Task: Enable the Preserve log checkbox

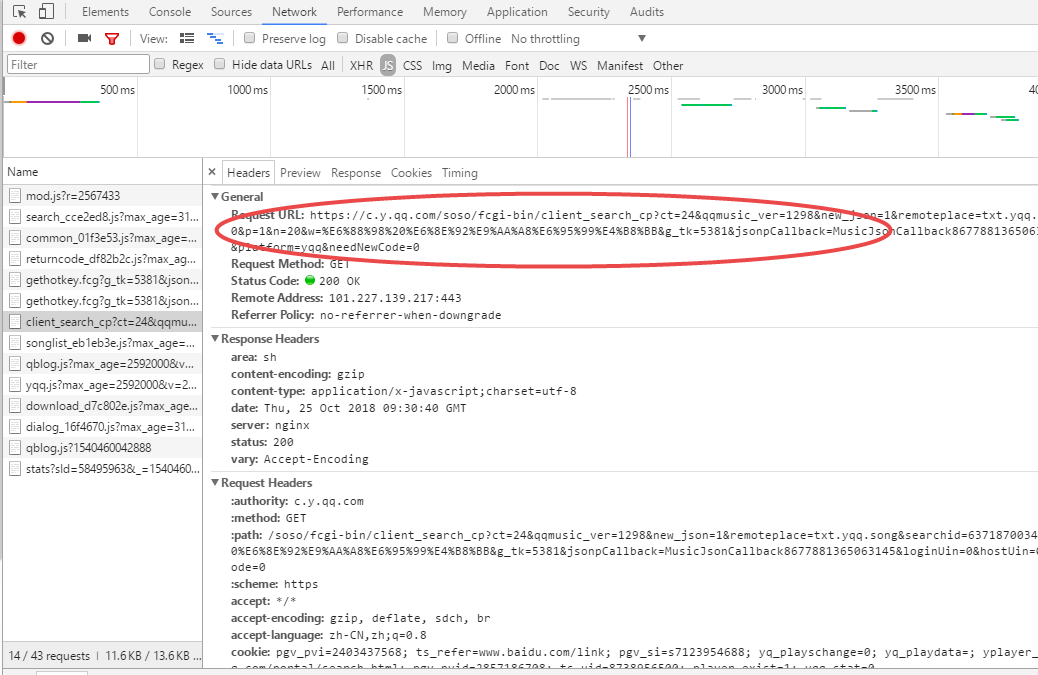Action: (249, 38)
